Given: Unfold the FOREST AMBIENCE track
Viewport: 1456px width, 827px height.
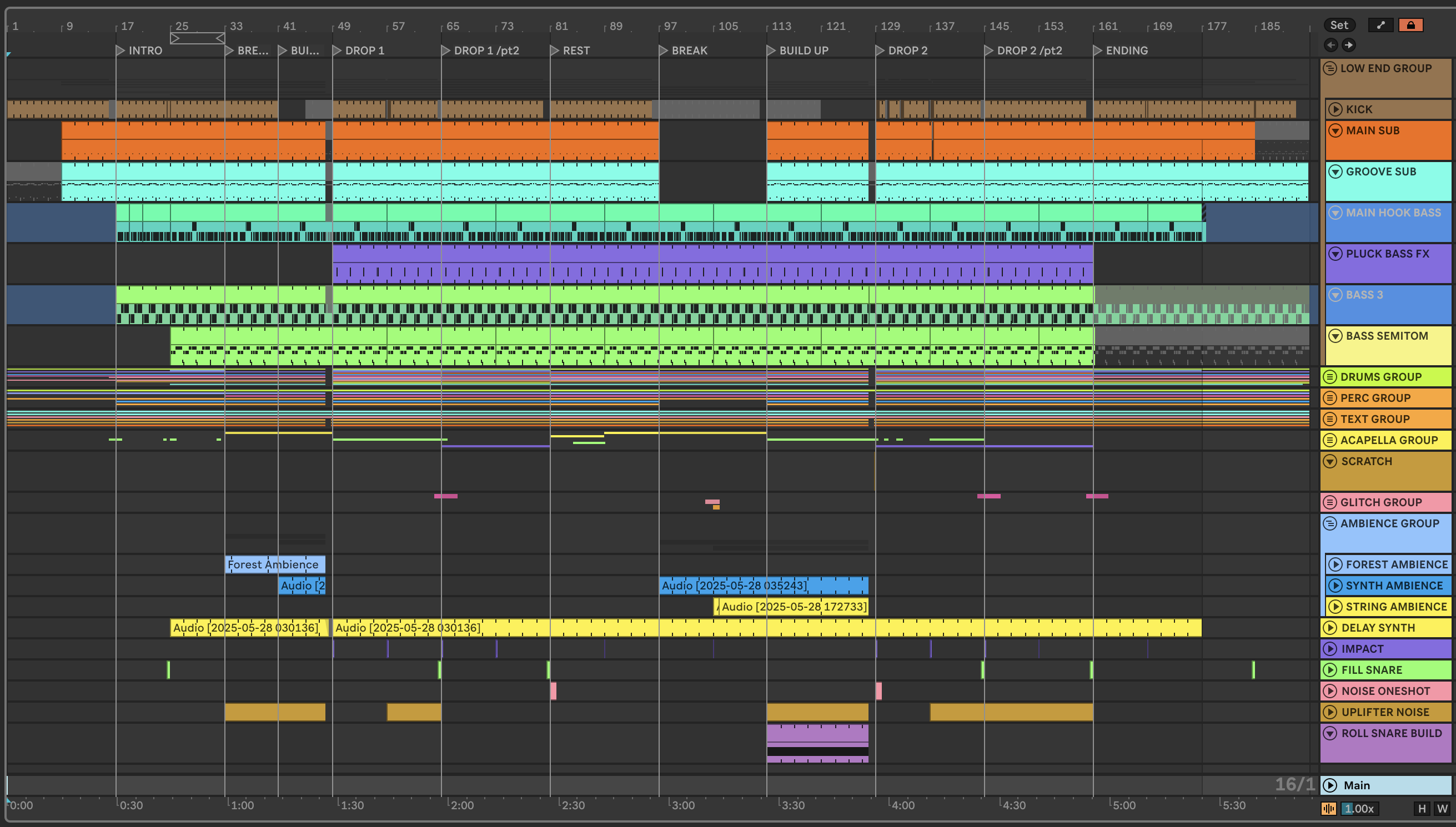Looking at the screenshot, I should tap(1335, 564).
